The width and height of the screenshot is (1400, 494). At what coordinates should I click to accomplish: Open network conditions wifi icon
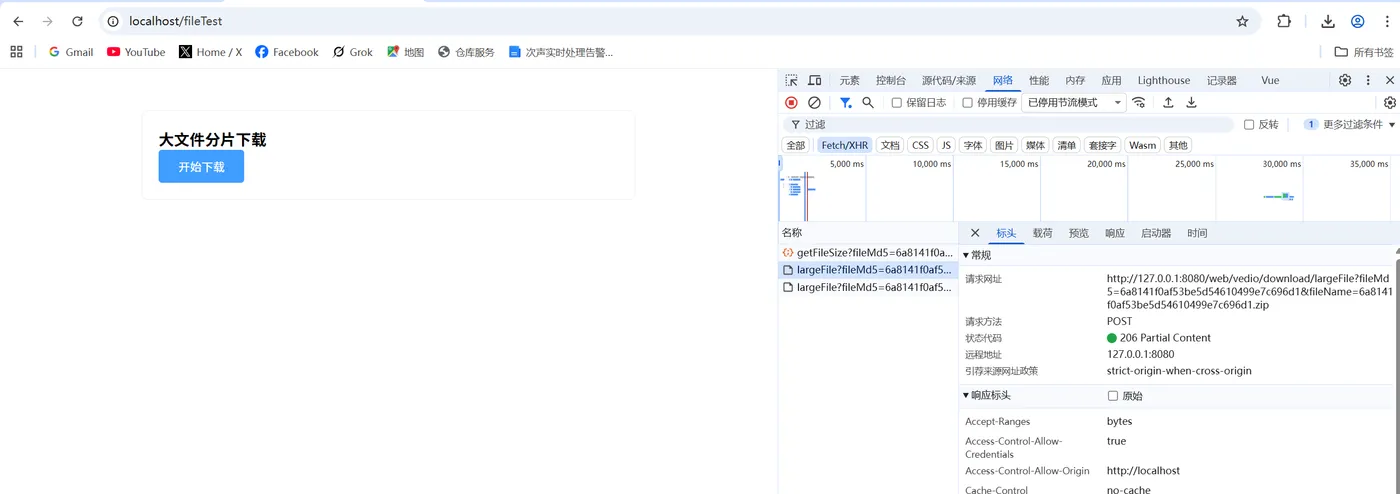[1139, 102]
